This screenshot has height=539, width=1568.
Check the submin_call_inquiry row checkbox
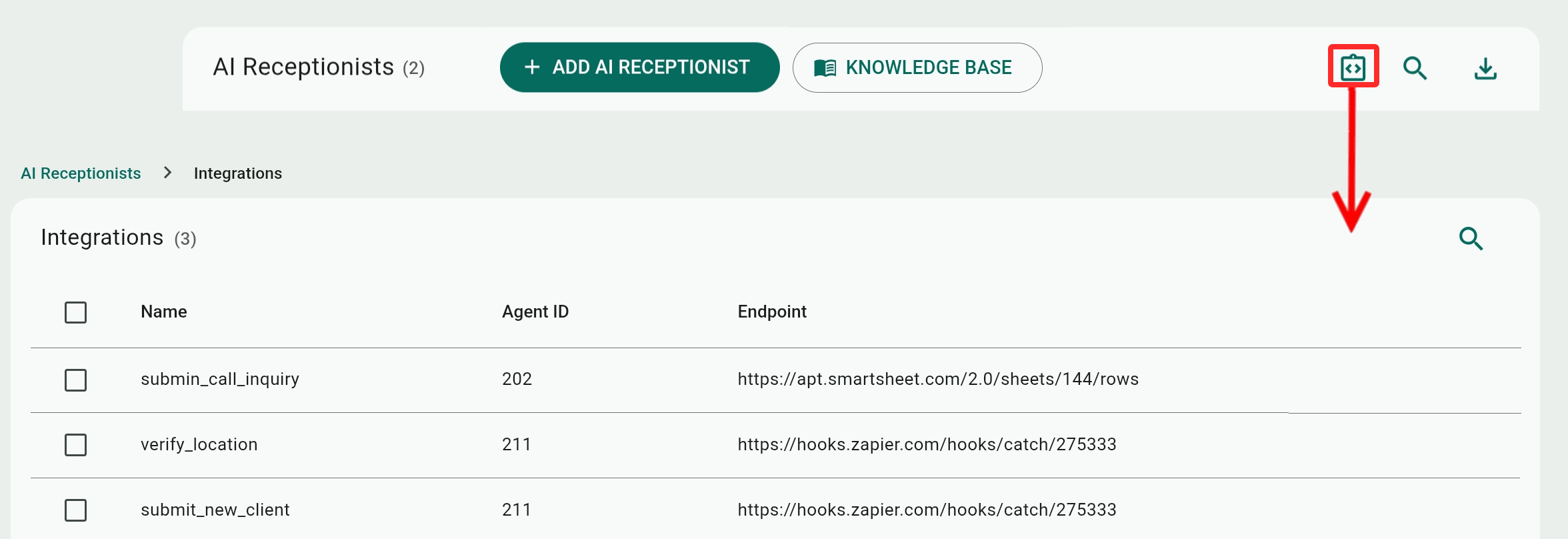coord(75,380)
